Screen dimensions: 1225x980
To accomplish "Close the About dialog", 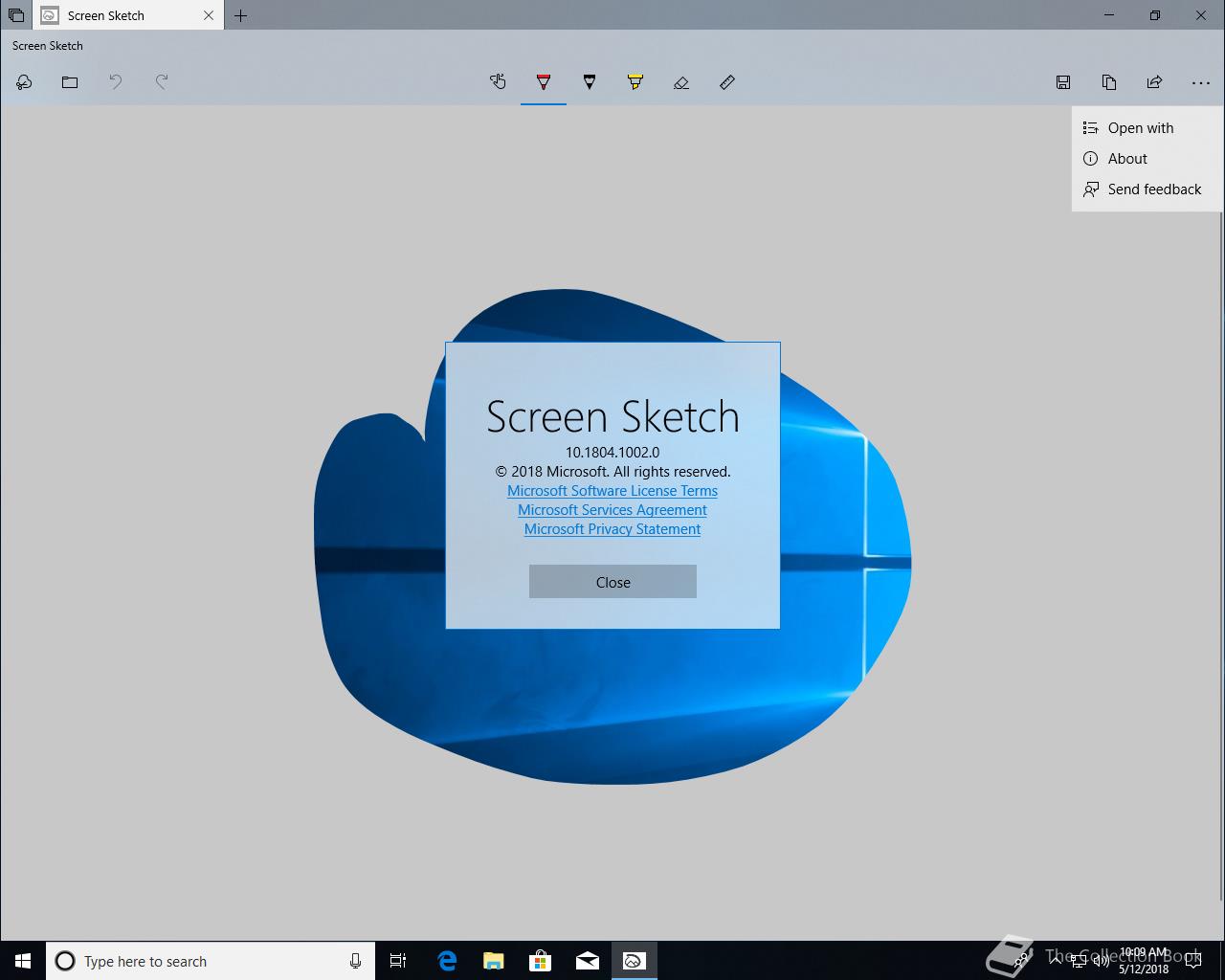I will (x=612, y=582).
